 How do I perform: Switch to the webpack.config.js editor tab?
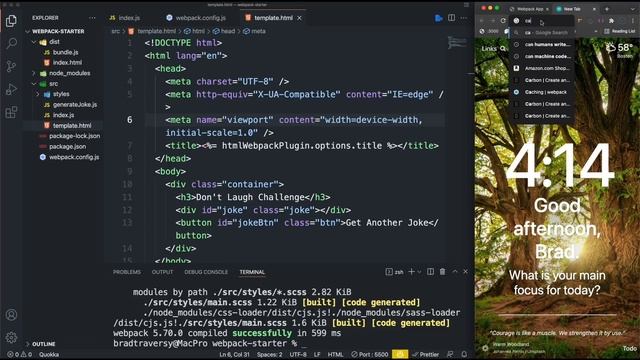(x=196, y=18)
